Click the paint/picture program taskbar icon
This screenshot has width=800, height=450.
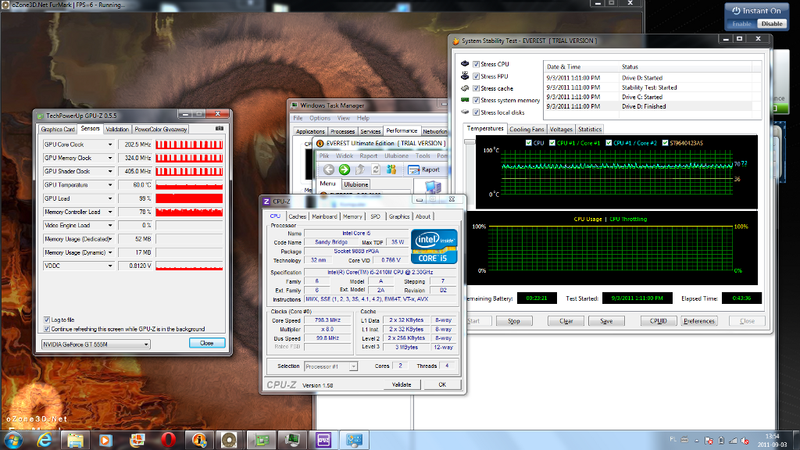pos(137,440)
